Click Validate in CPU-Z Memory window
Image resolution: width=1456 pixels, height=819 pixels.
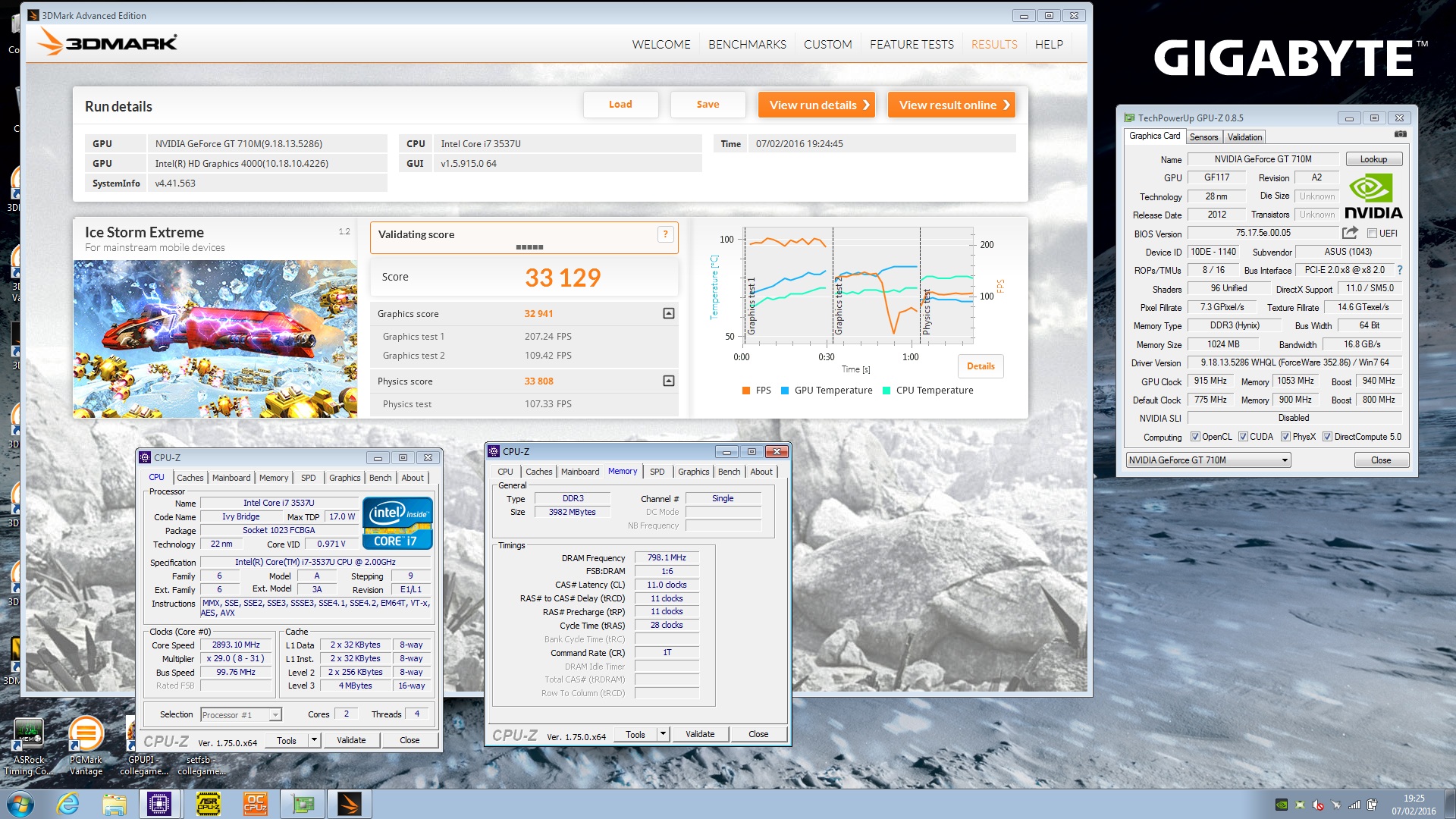click(x=700, y=734)
